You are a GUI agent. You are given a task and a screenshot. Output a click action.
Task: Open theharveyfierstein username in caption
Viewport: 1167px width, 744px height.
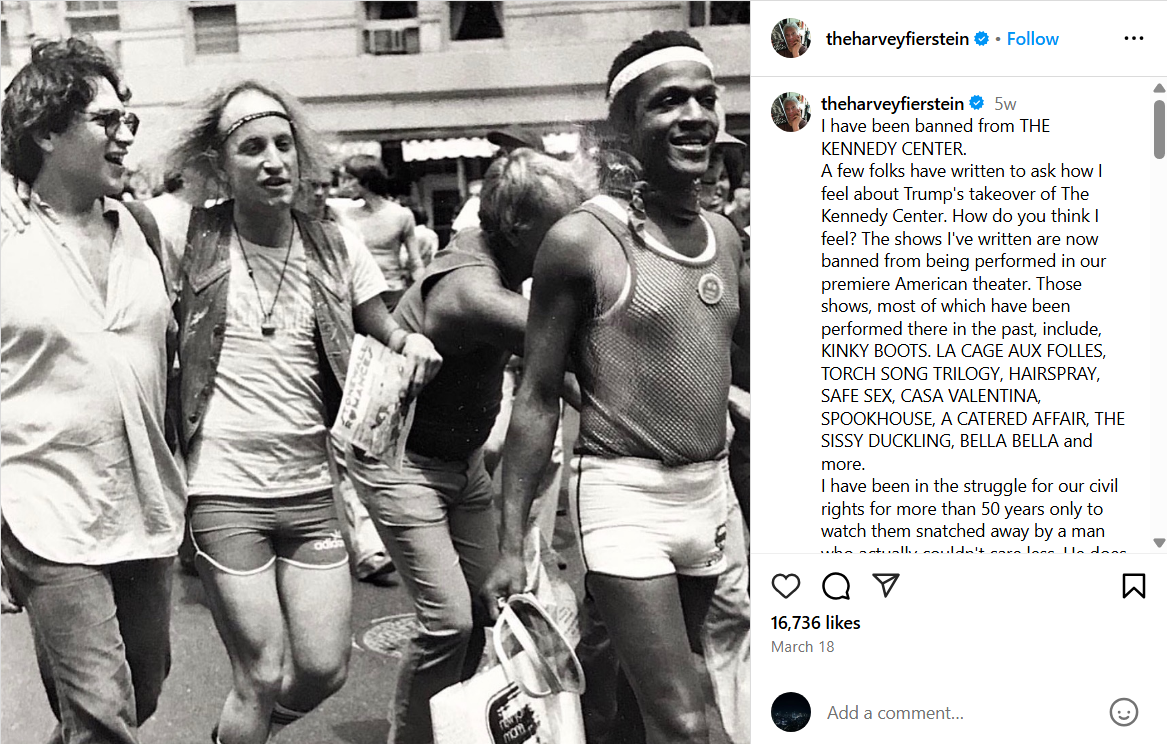(x=892, y=103)
